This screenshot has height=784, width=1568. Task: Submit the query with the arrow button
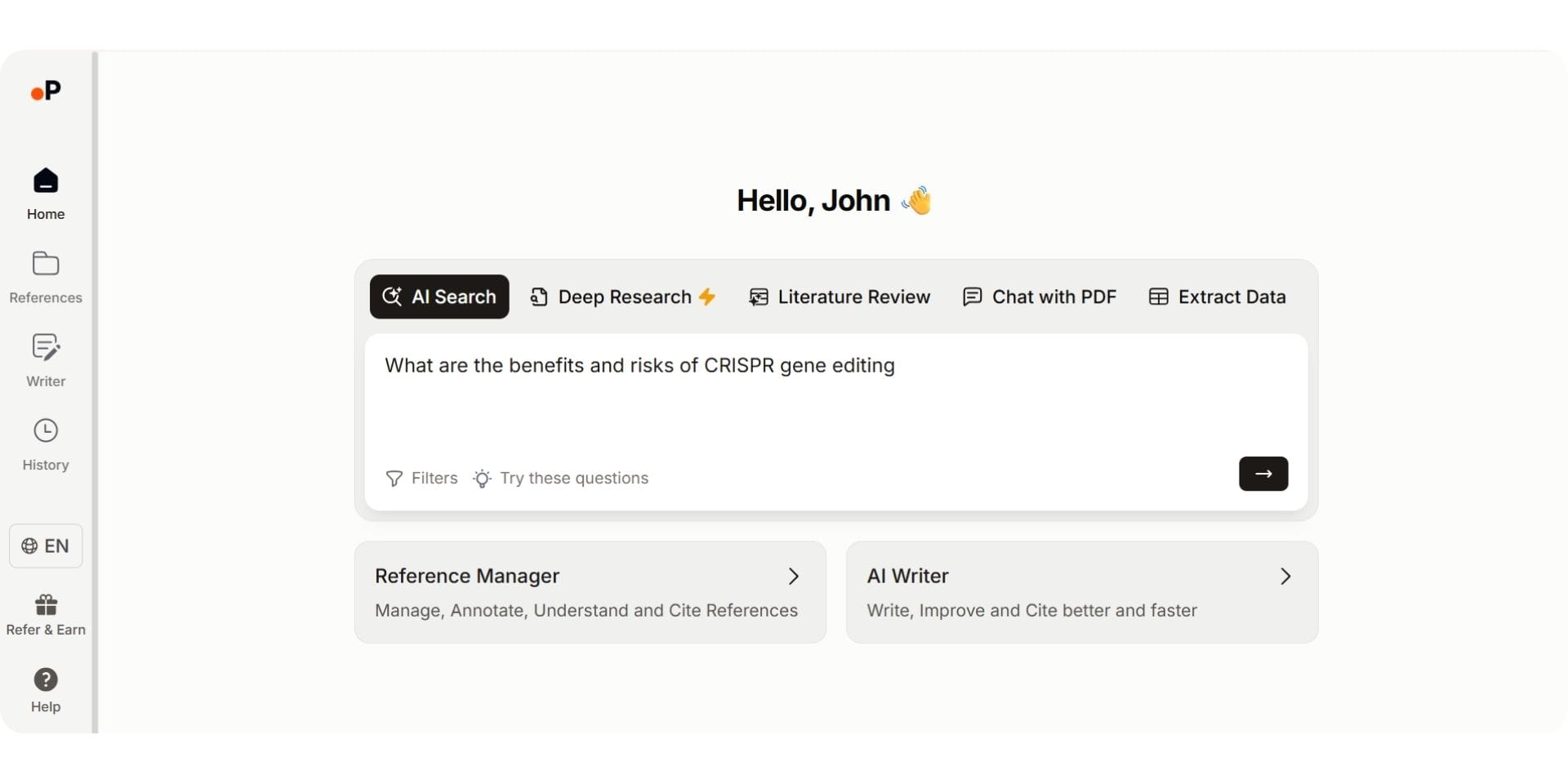[1263, 474]
